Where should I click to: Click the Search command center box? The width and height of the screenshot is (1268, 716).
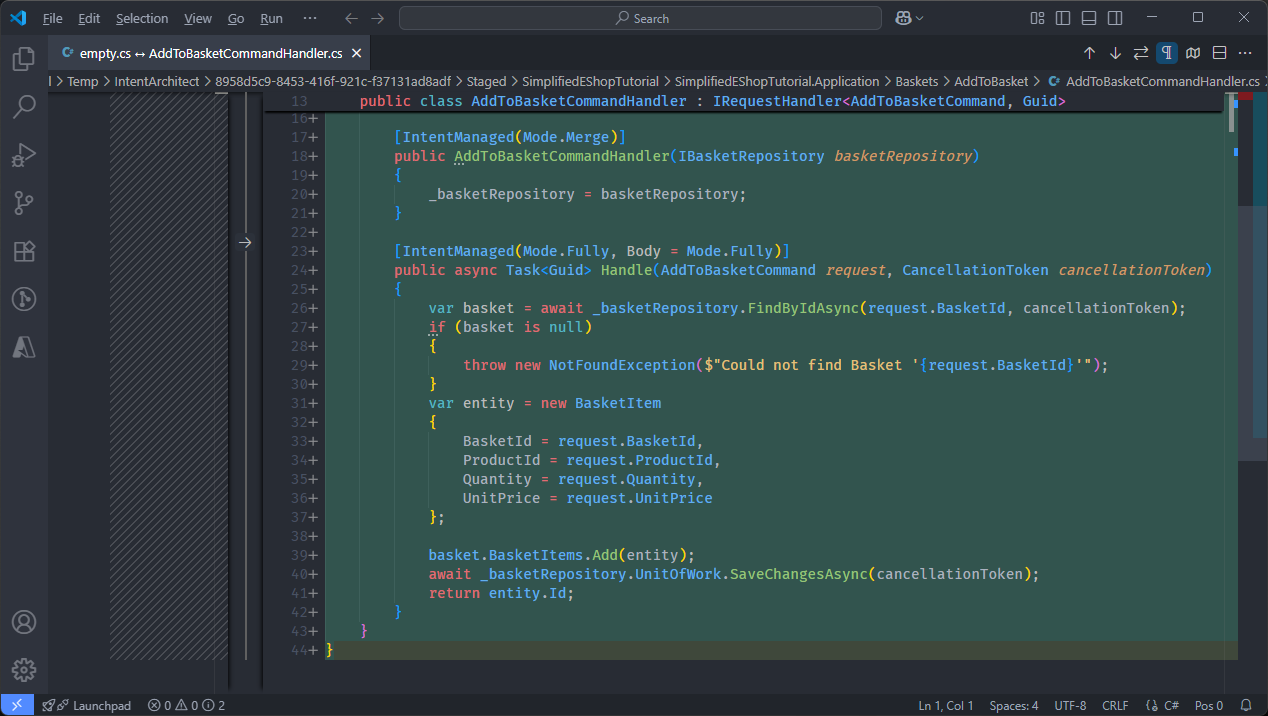click(x=640, y=18)
